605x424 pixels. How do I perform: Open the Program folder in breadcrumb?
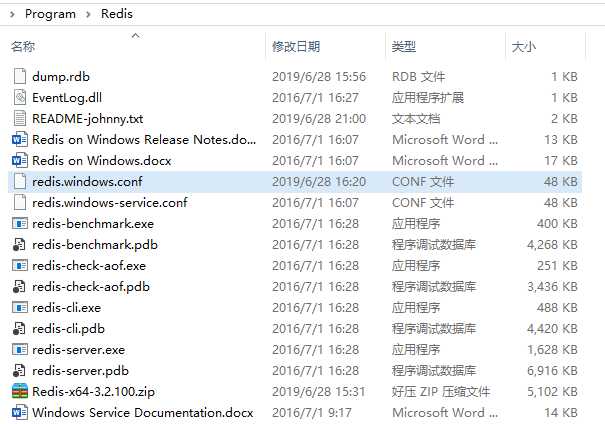tap(50, 14)
